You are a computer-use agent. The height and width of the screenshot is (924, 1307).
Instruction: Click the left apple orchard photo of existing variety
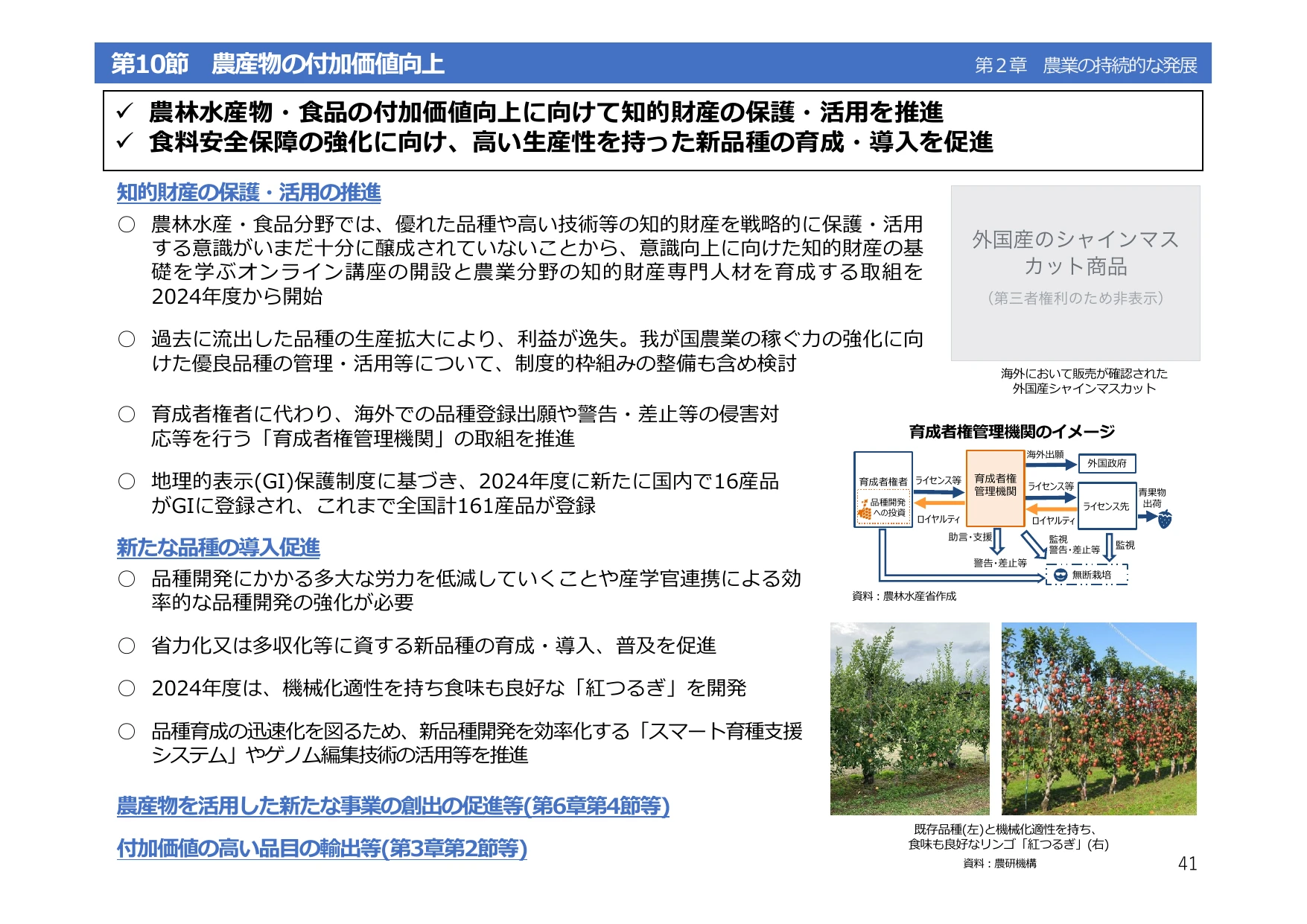point(910,719)
